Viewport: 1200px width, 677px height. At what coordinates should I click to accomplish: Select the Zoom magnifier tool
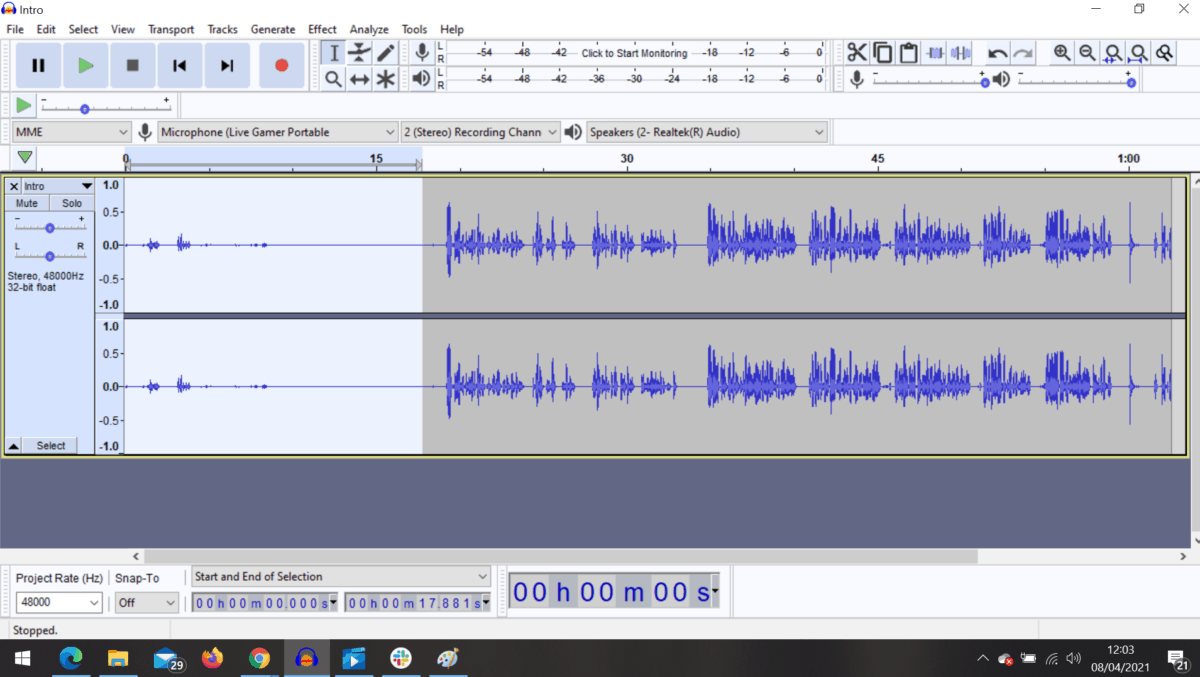pos(334,79)
